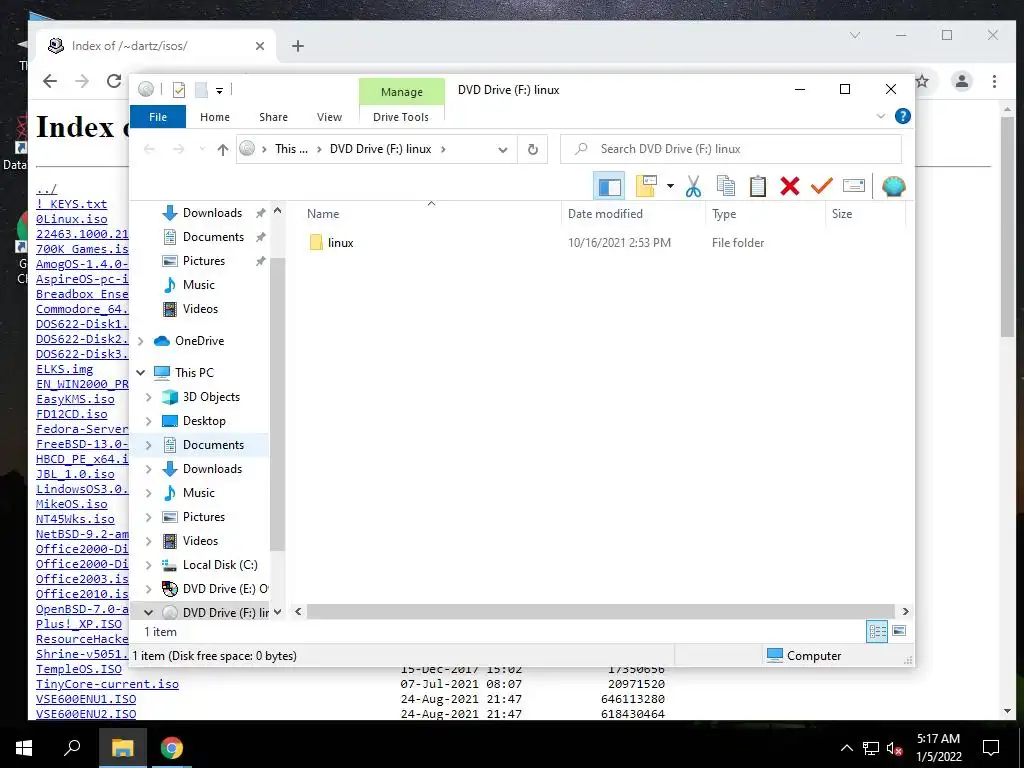Open the File menu in Explorer

[158, 117]
